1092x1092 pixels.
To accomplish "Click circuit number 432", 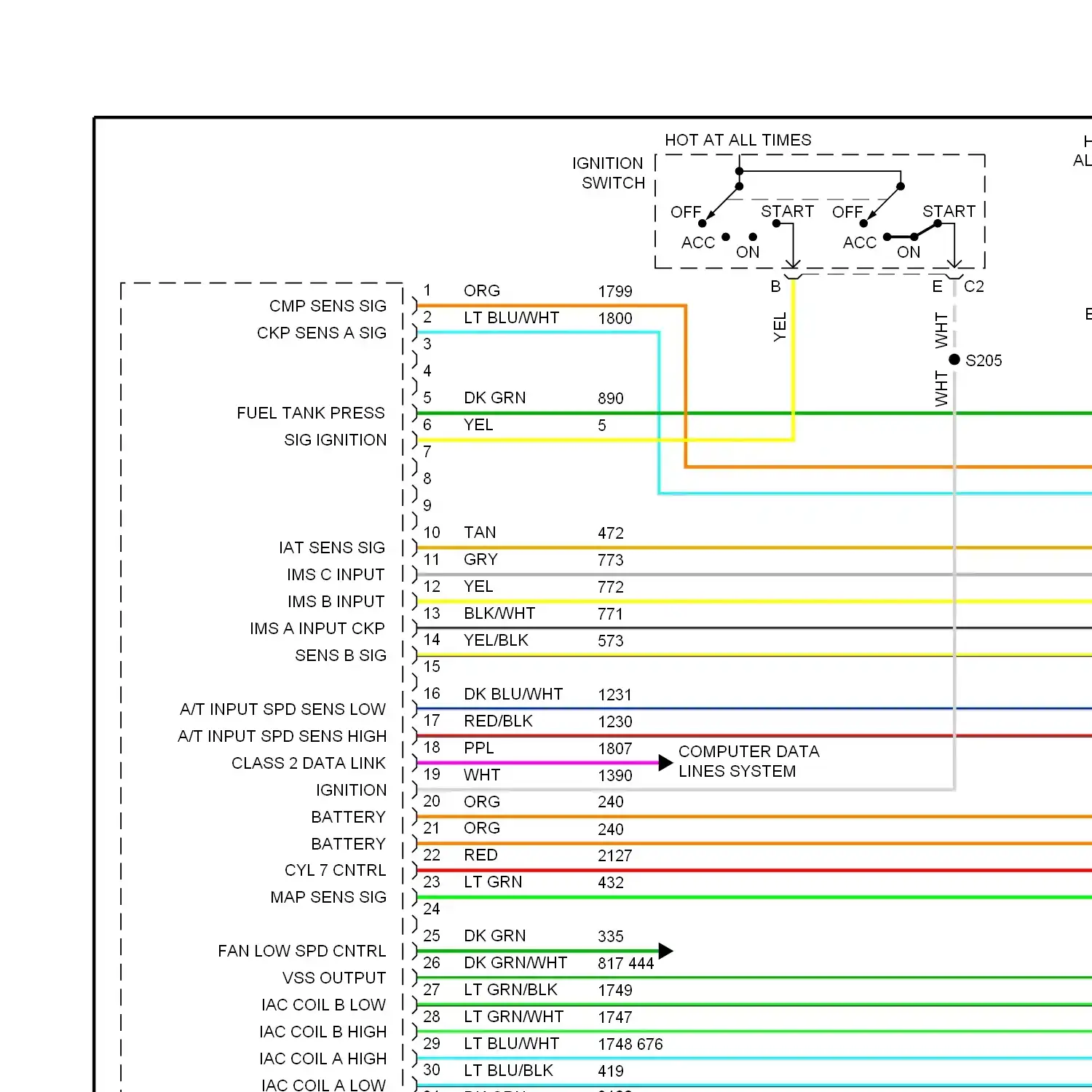I will click(611, 882).
